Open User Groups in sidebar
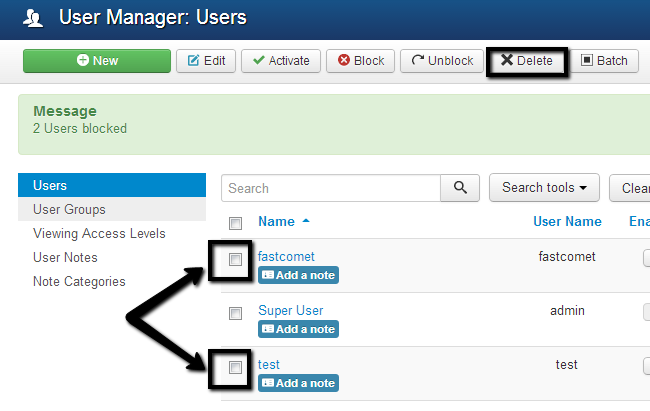The width and height of the screenshot is (650, 411). click(69, 209)
